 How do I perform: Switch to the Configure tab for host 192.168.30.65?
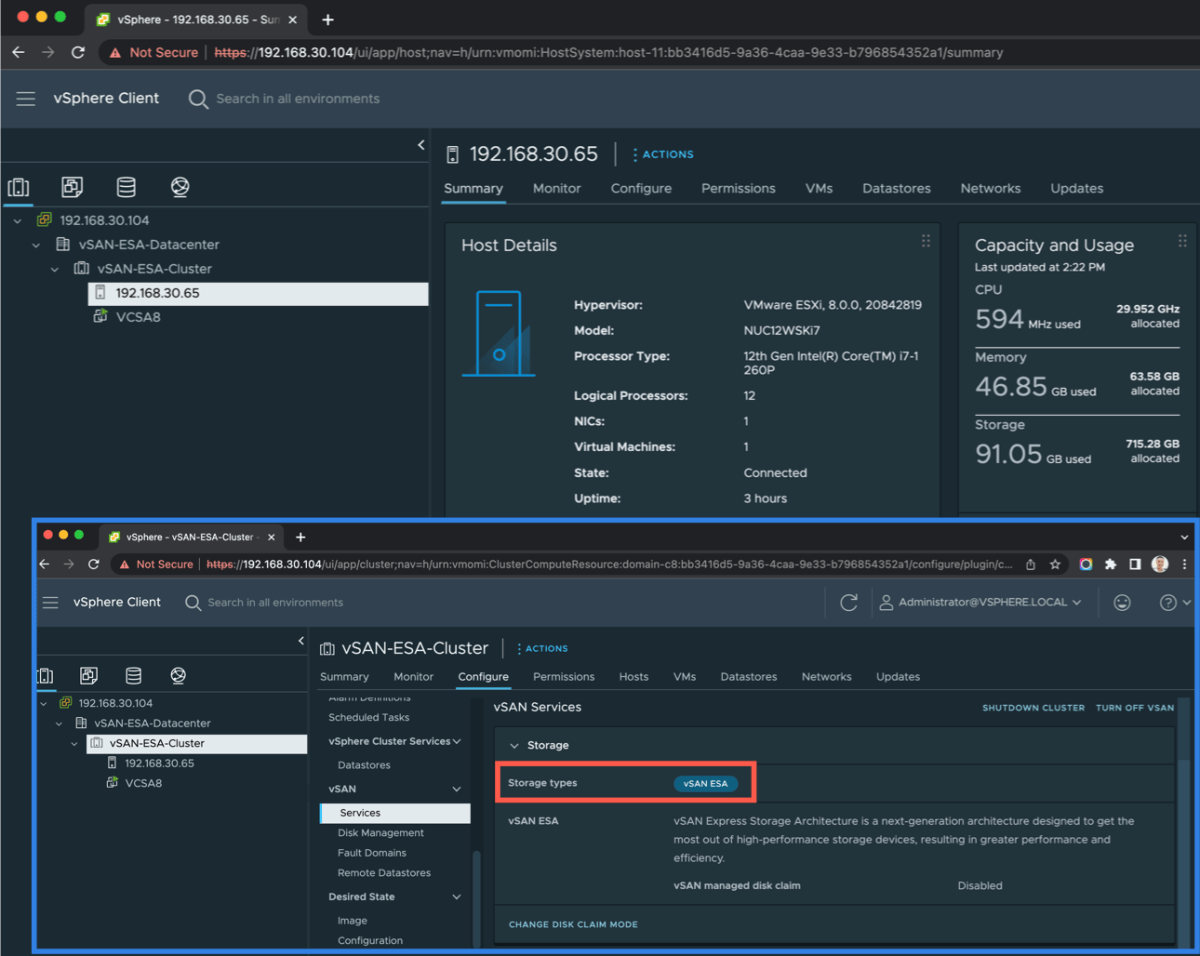(641, 188)
